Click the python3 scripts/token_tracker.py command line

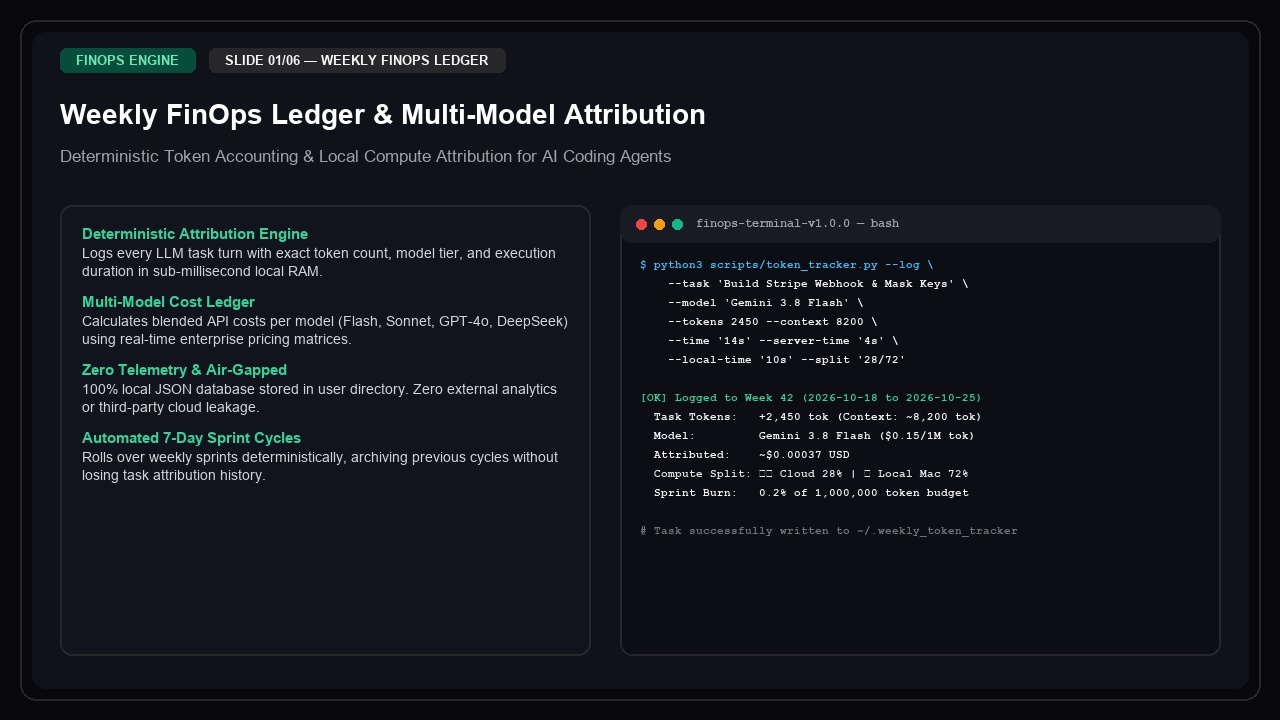(787, 265)
